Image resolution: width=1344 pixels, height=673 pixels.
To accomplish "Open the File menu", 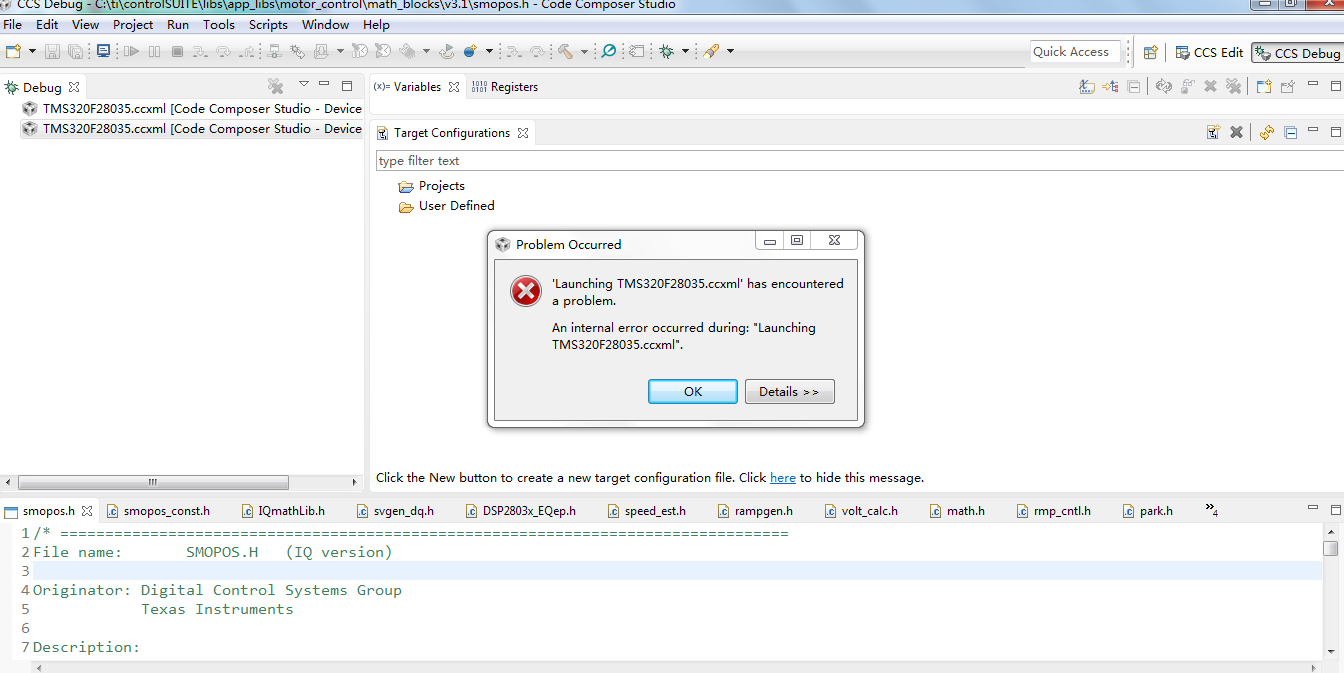I will tap(12, 24).
